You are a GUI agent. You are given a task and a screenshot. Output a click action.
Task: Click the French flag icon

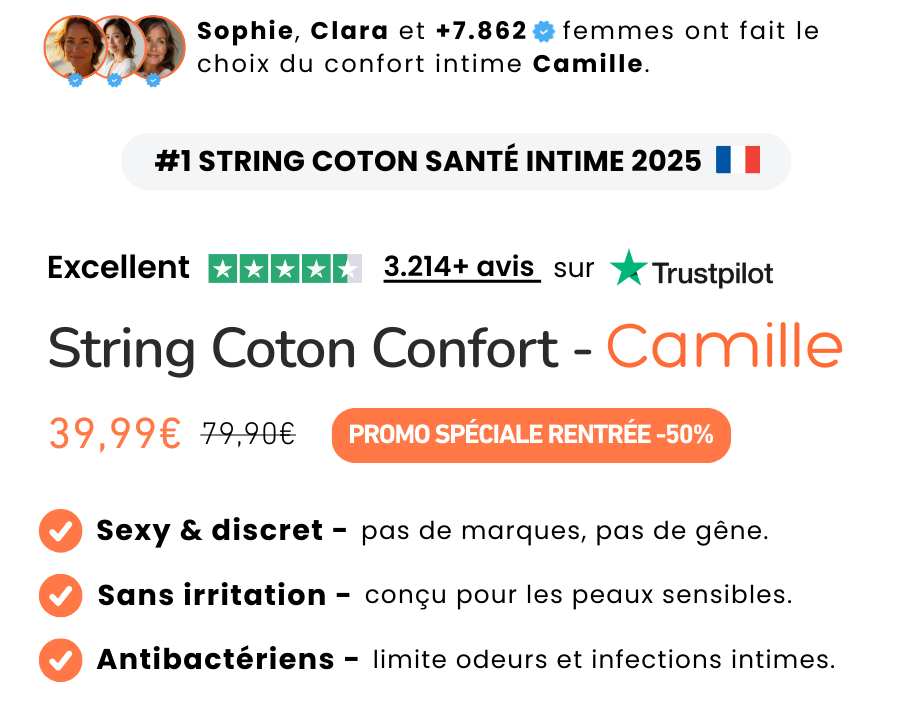click(738, 161)
